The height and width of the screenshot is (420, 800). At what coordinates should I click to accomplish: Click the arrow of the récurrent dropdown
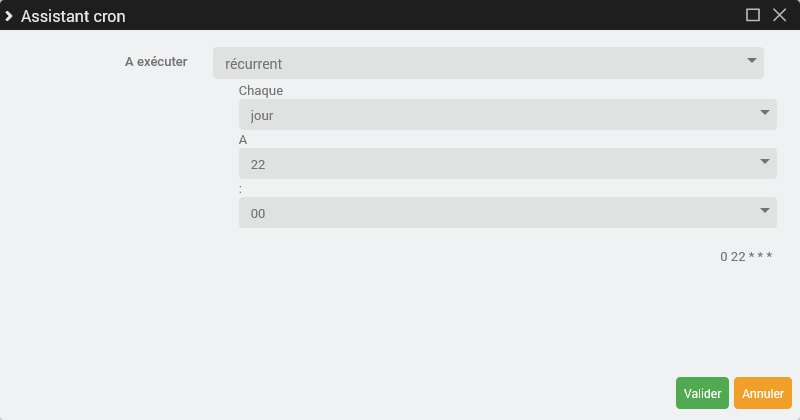tap(752, 62)
